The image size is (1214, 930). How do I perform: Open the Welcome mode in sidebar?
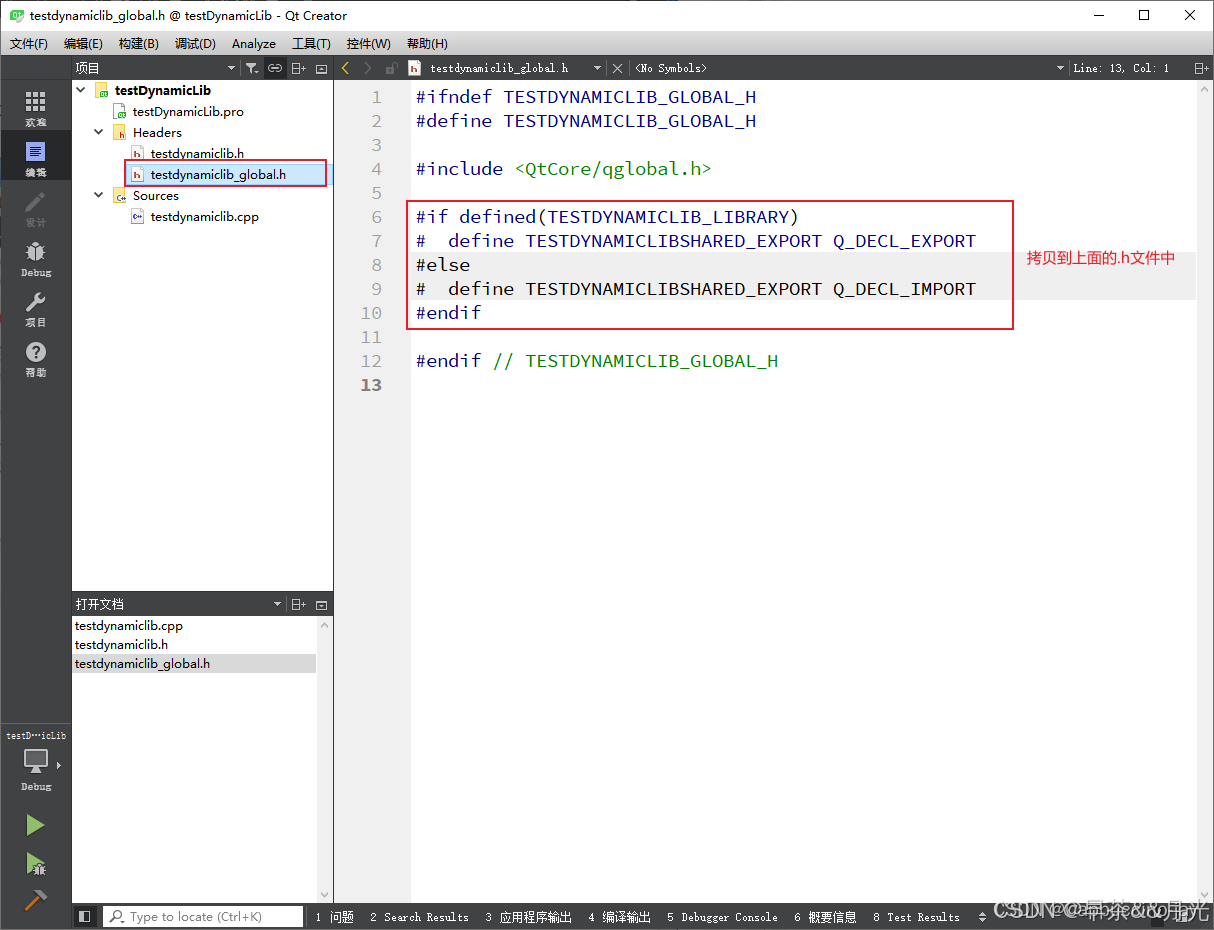(x=35, y=107)
